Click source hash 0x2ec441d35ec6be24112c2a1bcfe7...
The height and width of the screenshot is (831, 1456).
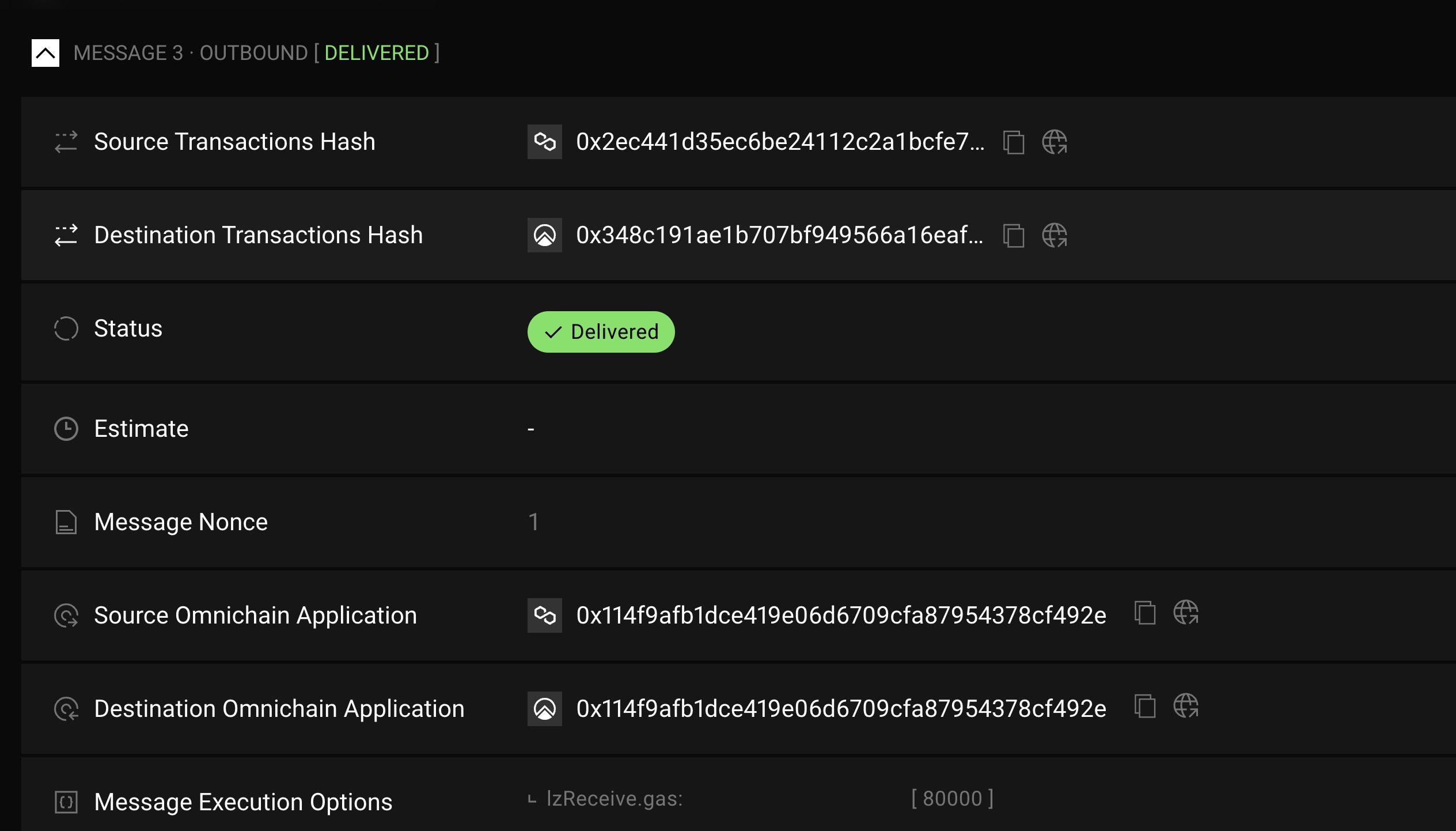click(x=780, y=142)
